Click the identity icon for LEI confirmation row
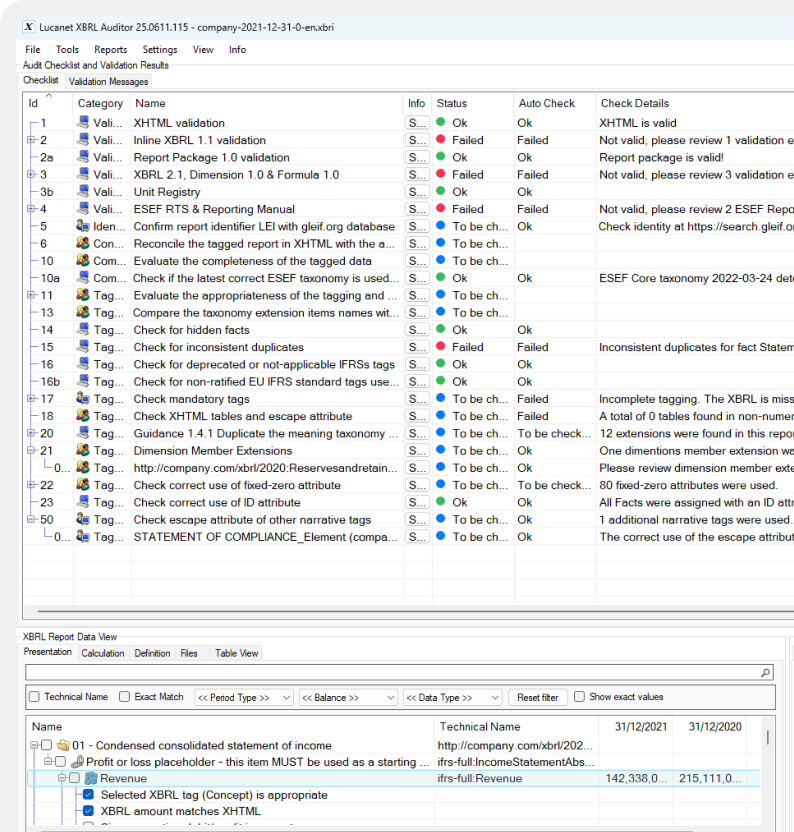 point(84,227)
